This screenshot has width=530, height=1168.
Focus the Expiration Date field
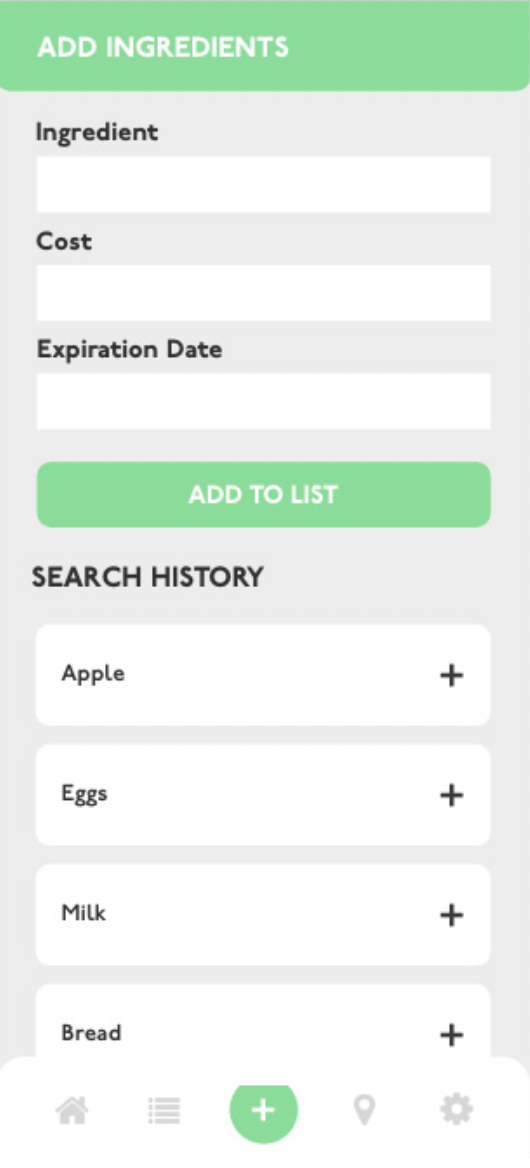[x=264, y=401]
